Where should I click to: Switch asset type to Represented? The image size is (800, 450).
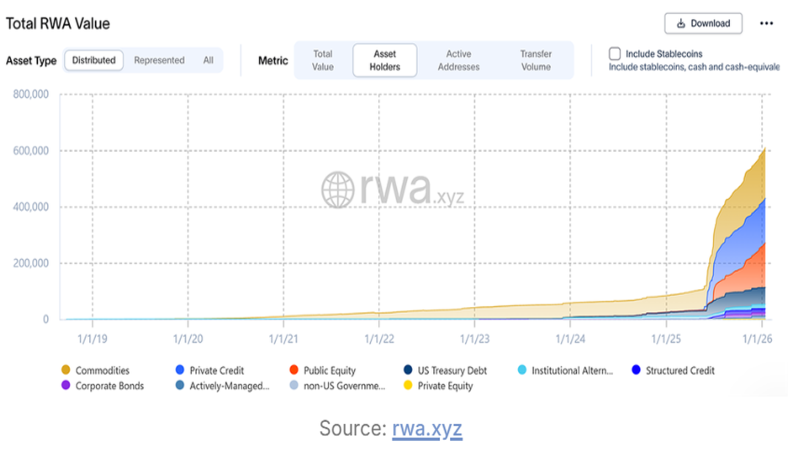[x=159, y=60]
